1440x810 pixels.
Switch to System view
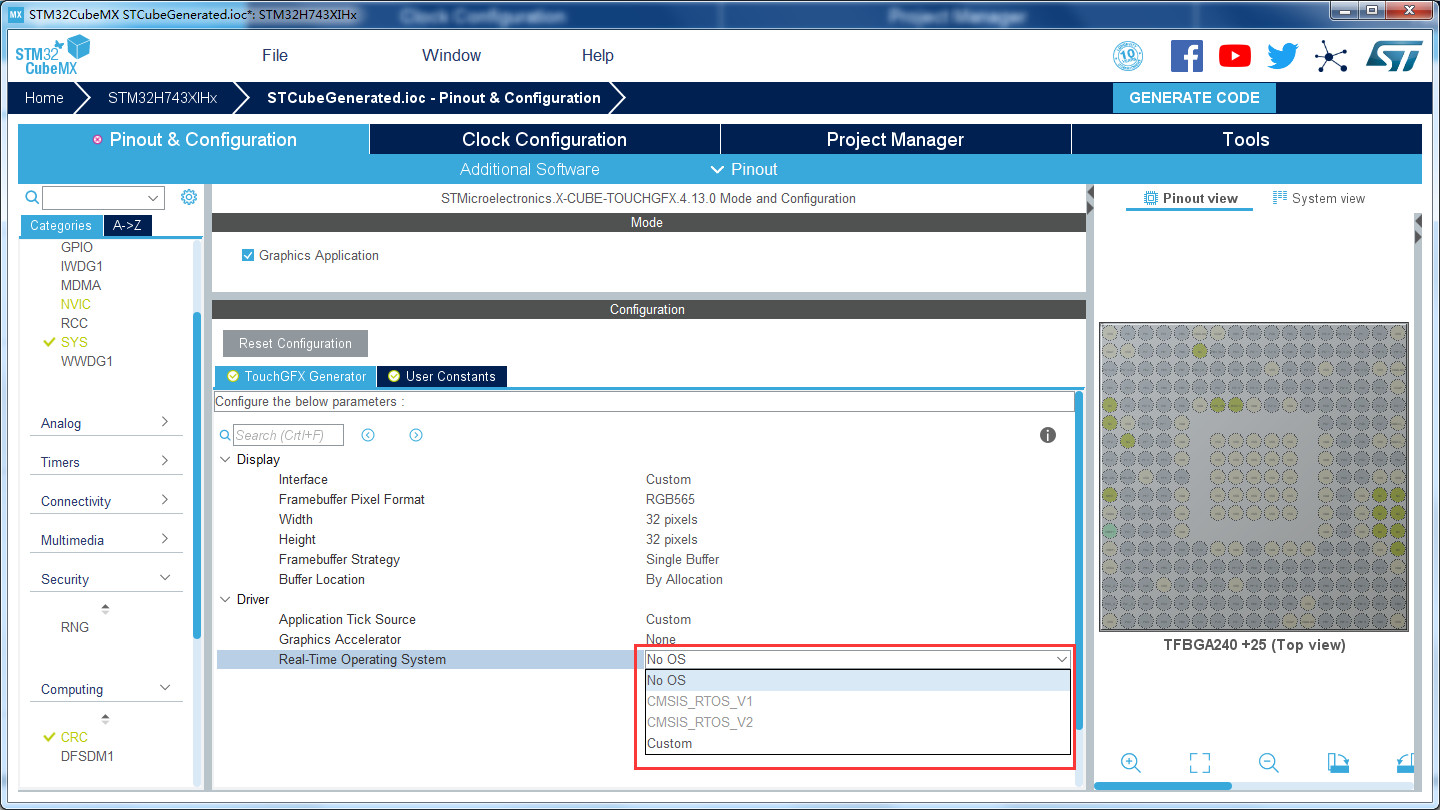pos(1319,198)
